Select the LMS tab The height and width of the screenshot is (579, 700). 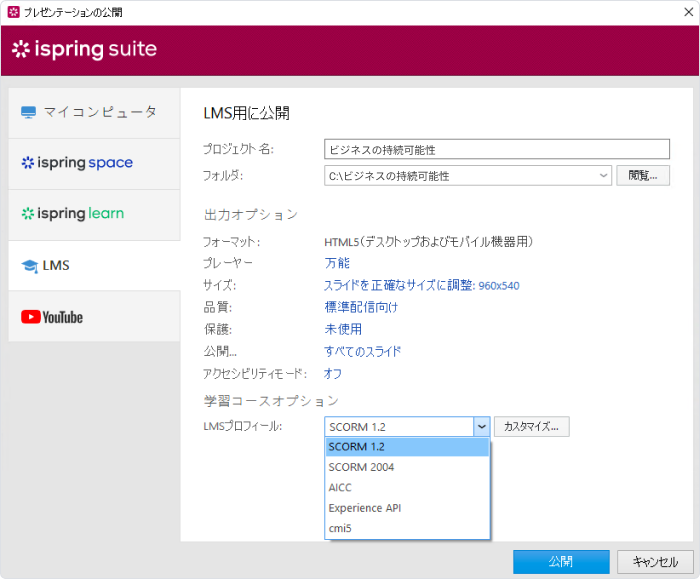tap(94, 266)
